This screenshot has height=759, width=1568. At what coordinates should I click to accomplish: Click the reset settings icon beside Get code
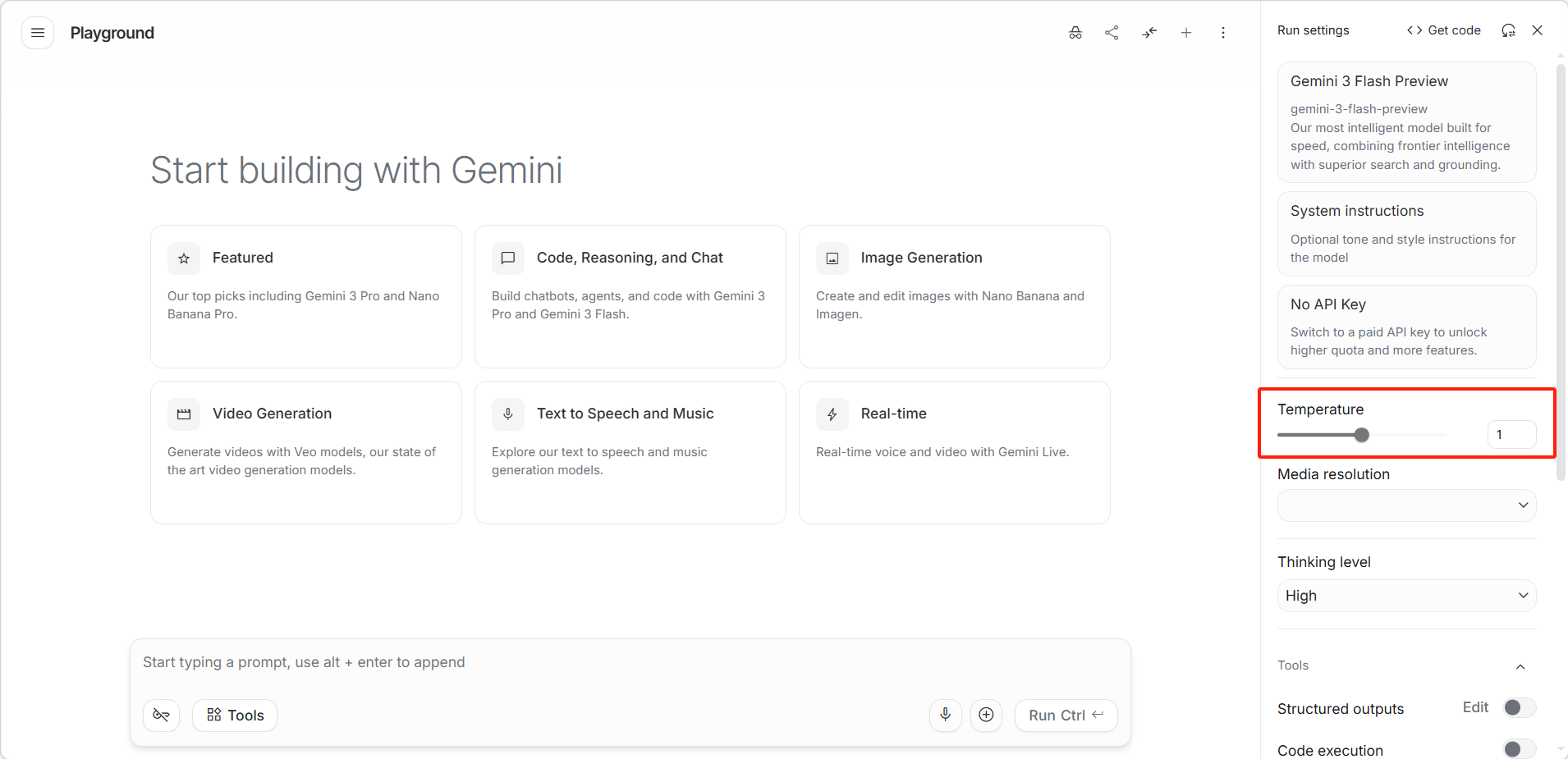[x=1509, y=30]
